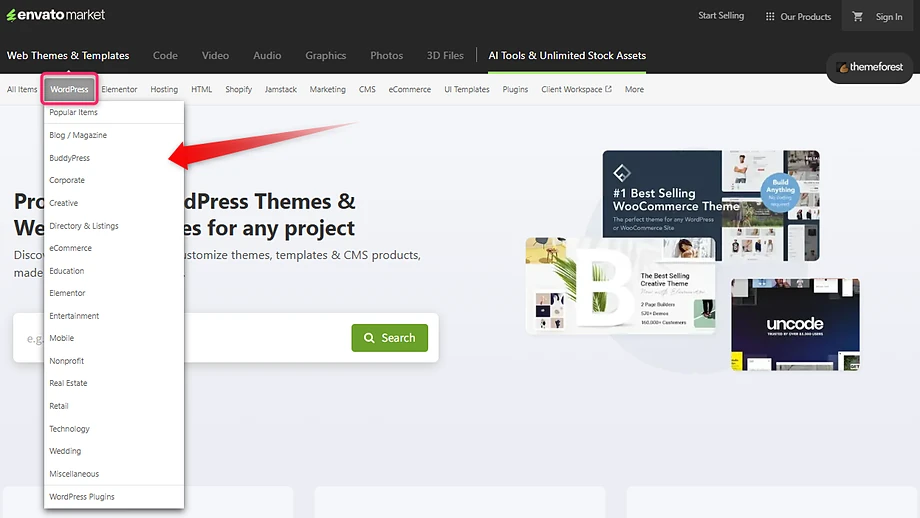Expand the More menu

point(634,89)
